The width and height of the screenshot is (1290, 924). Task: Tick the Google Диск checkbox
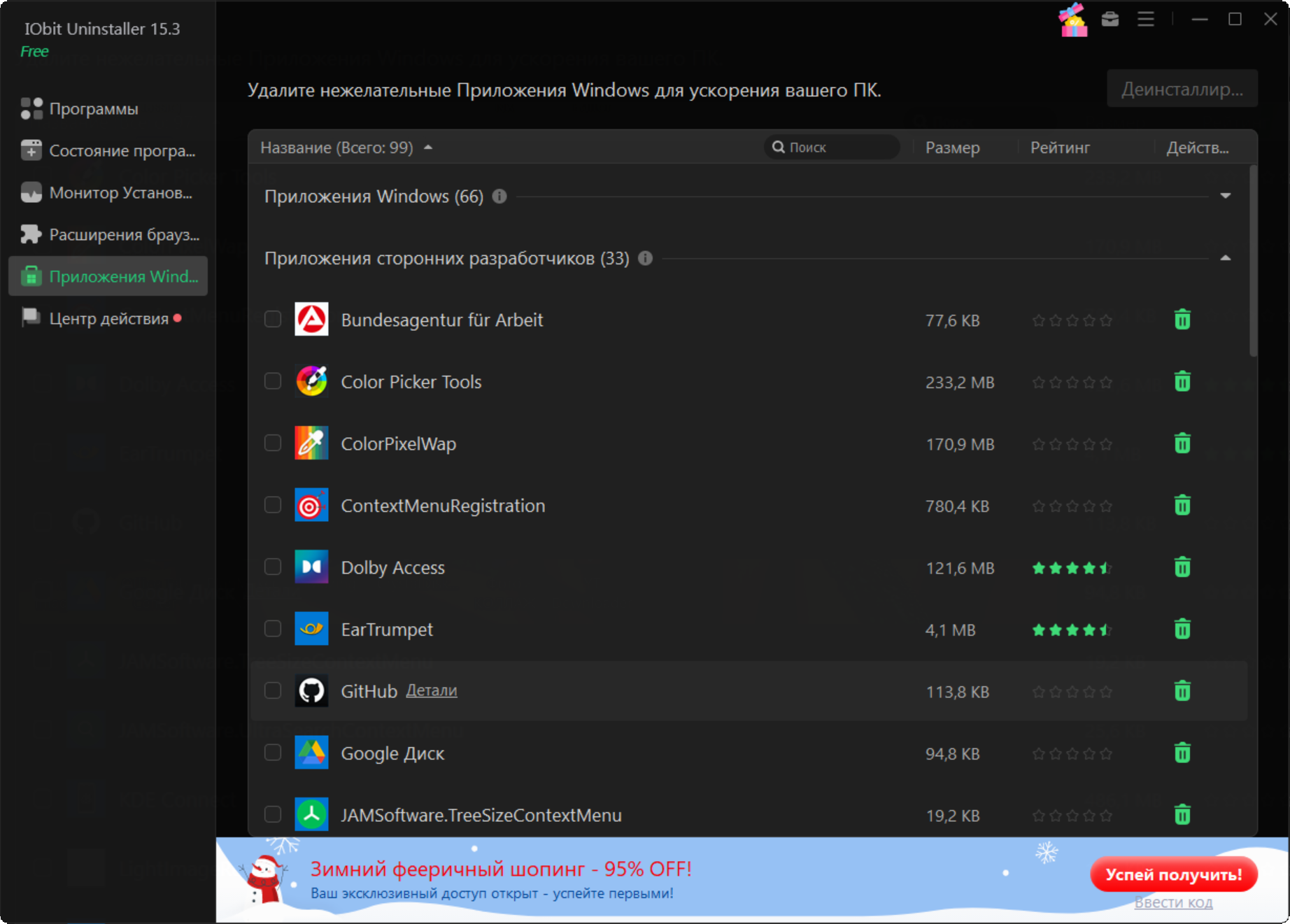[273, 753]
